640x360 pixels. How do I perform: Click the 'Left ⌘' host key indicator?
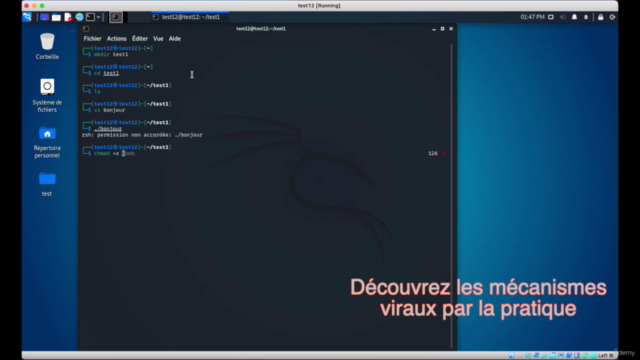606,356
